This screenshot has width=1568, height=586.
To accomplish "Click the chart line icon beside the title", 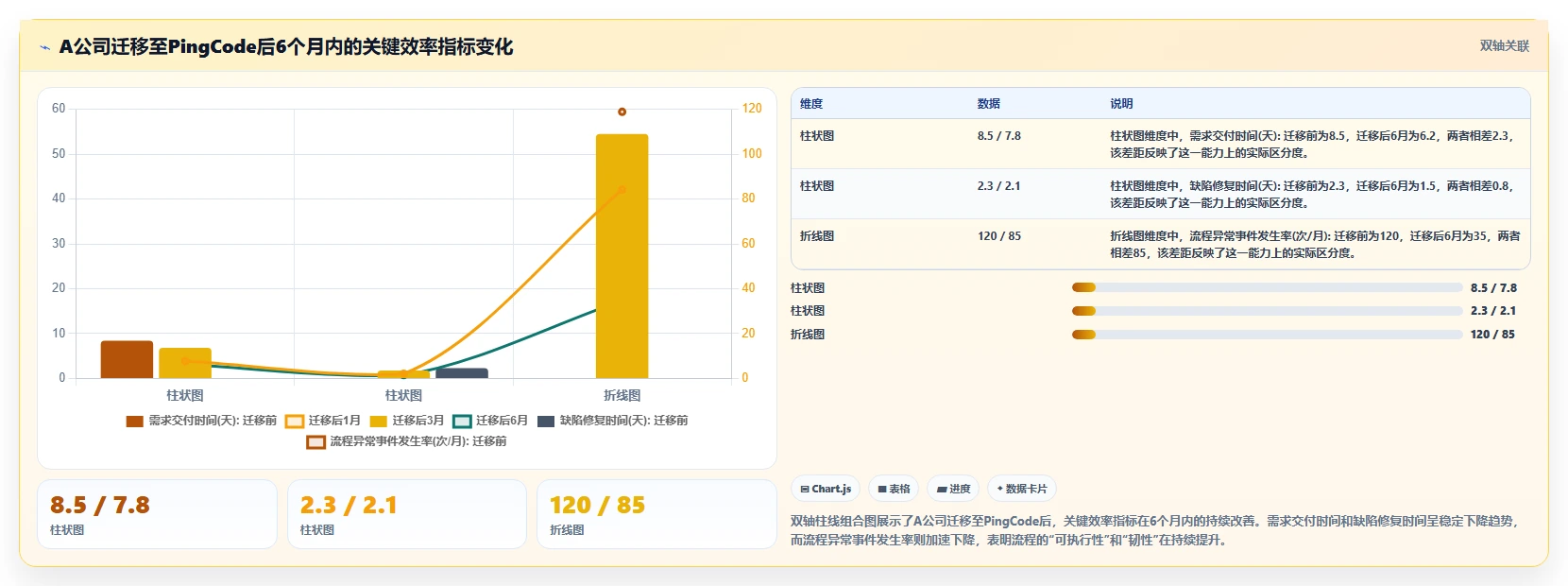I will (44, 47).
